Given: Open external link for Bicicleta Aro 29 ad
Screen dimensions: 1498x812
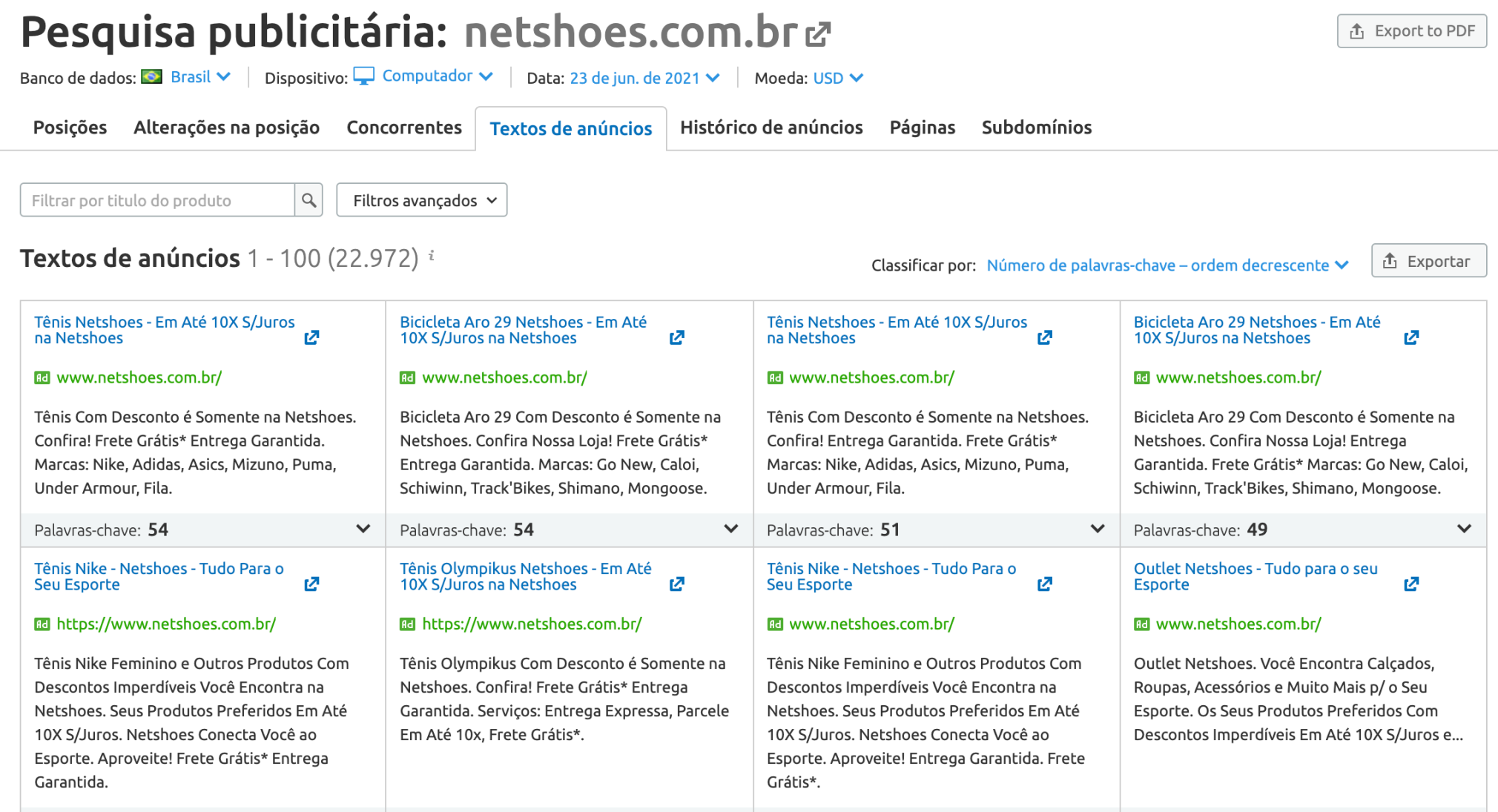Looking at the screenshot, I should pyautogui.click(x=678, y=337).
